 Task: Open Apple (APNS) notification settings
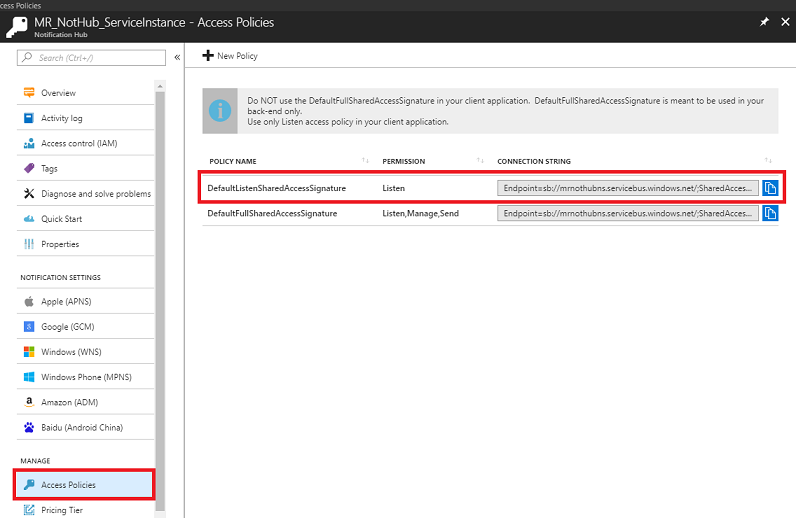tap(66, 301)
